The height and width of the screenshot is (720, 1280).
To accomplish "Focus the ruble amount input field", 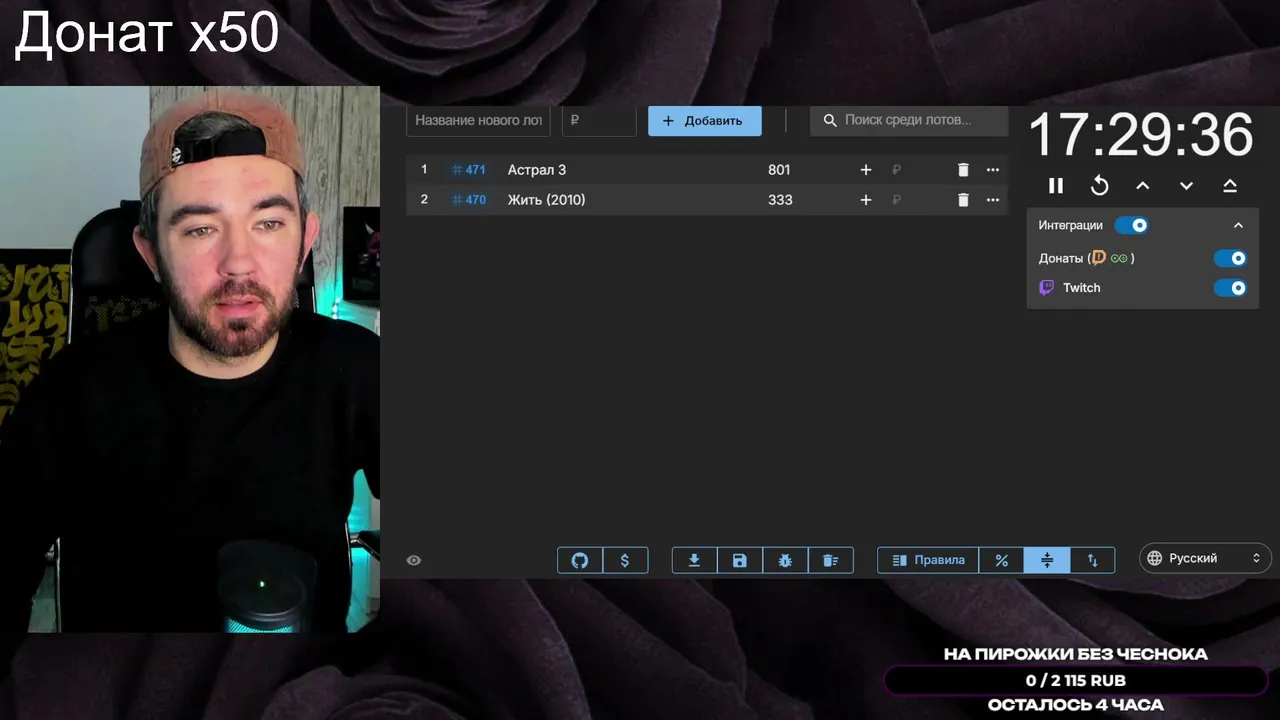I will [x=599, y=120].
